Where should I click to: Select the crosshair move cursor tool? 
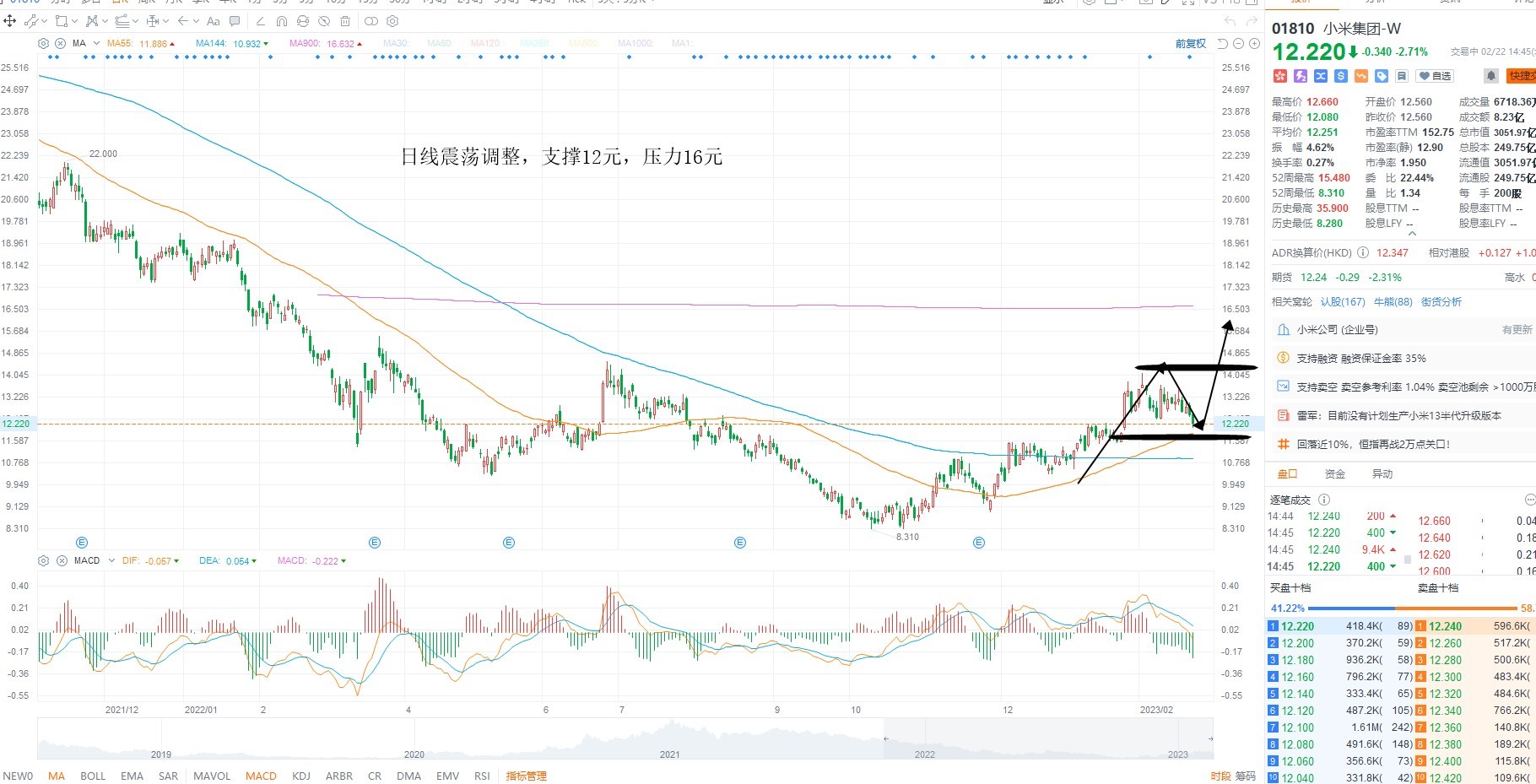pos(9,21)
